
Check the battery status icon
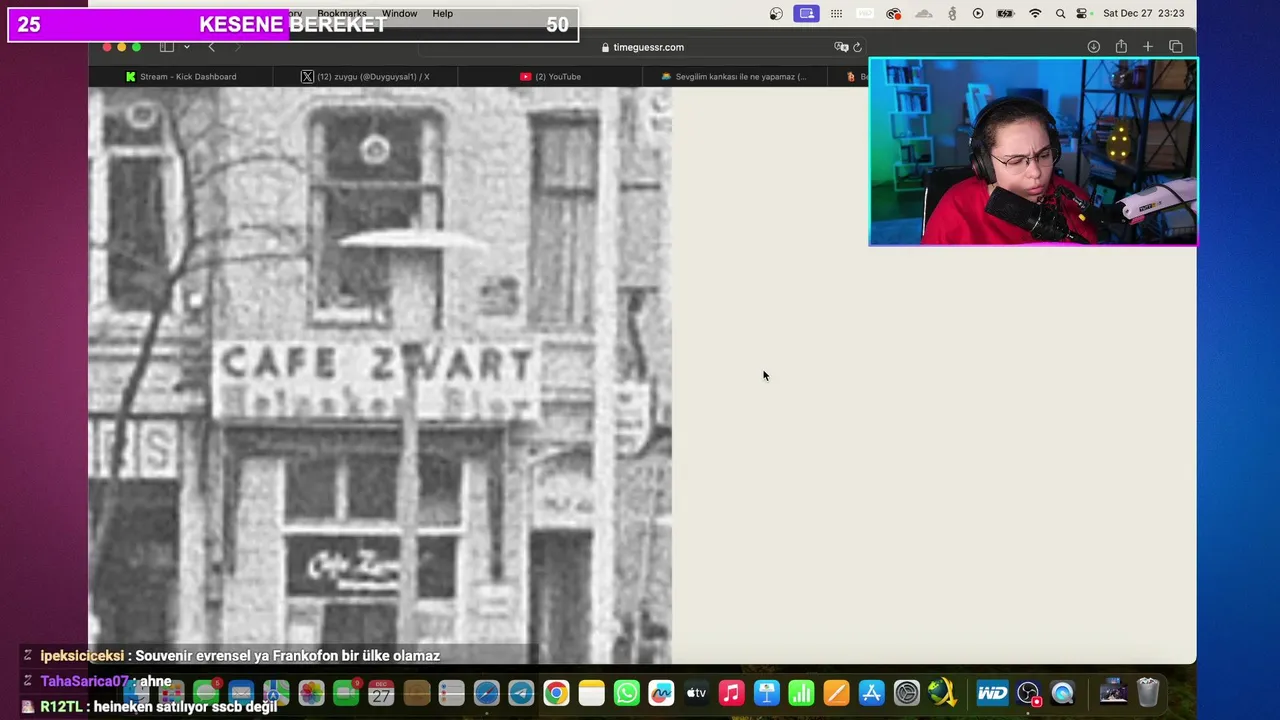click(x=1006, y=14)
